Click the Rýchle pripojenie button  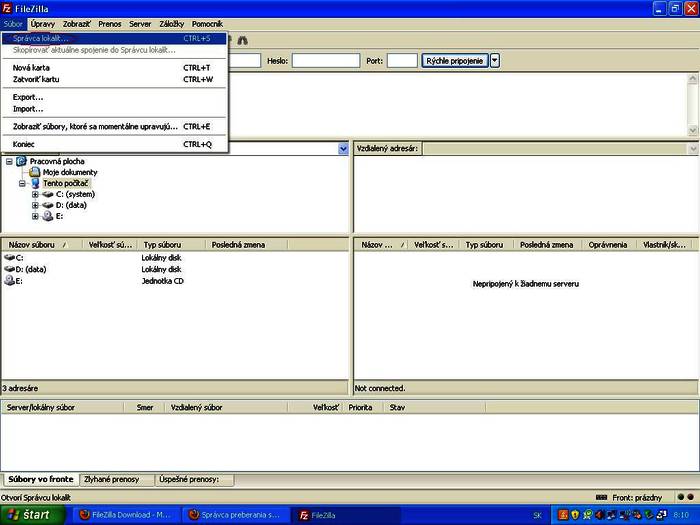pos(454,61)
